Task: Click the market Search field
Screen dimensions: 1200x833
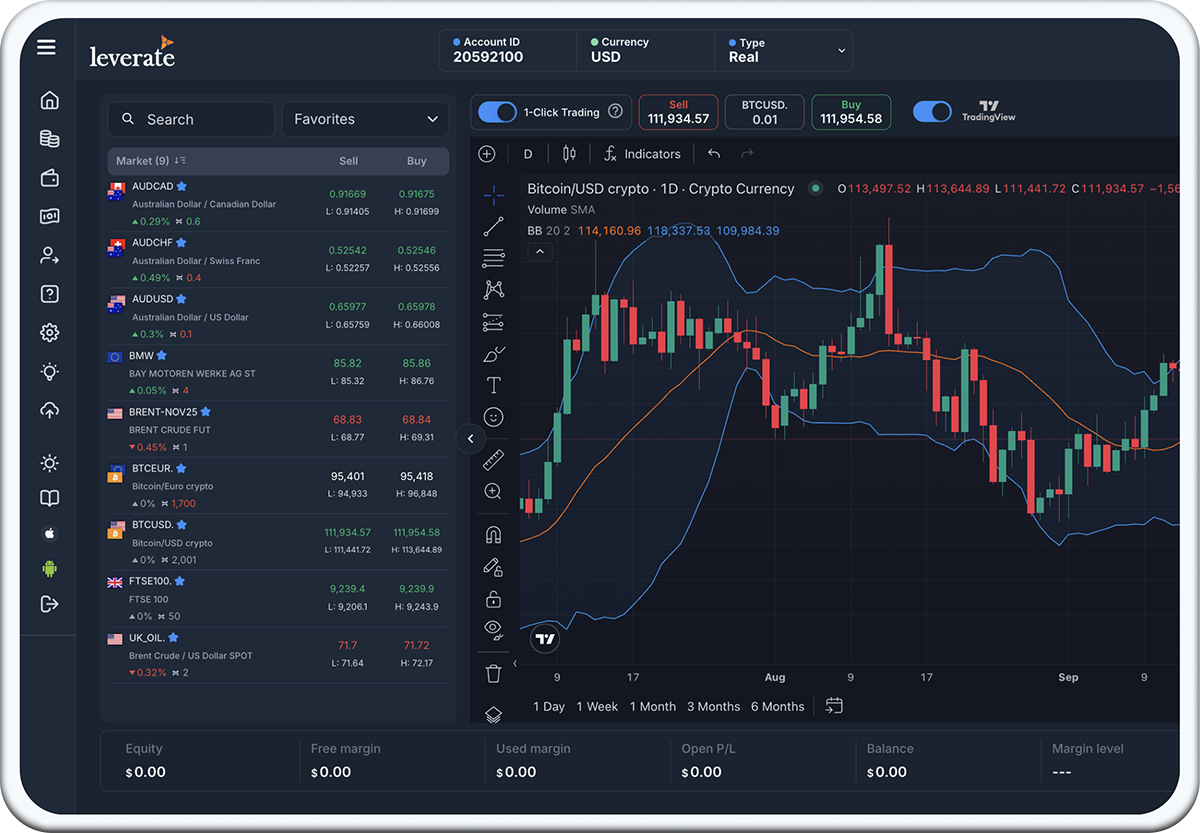Action: (x=191, y=119)
